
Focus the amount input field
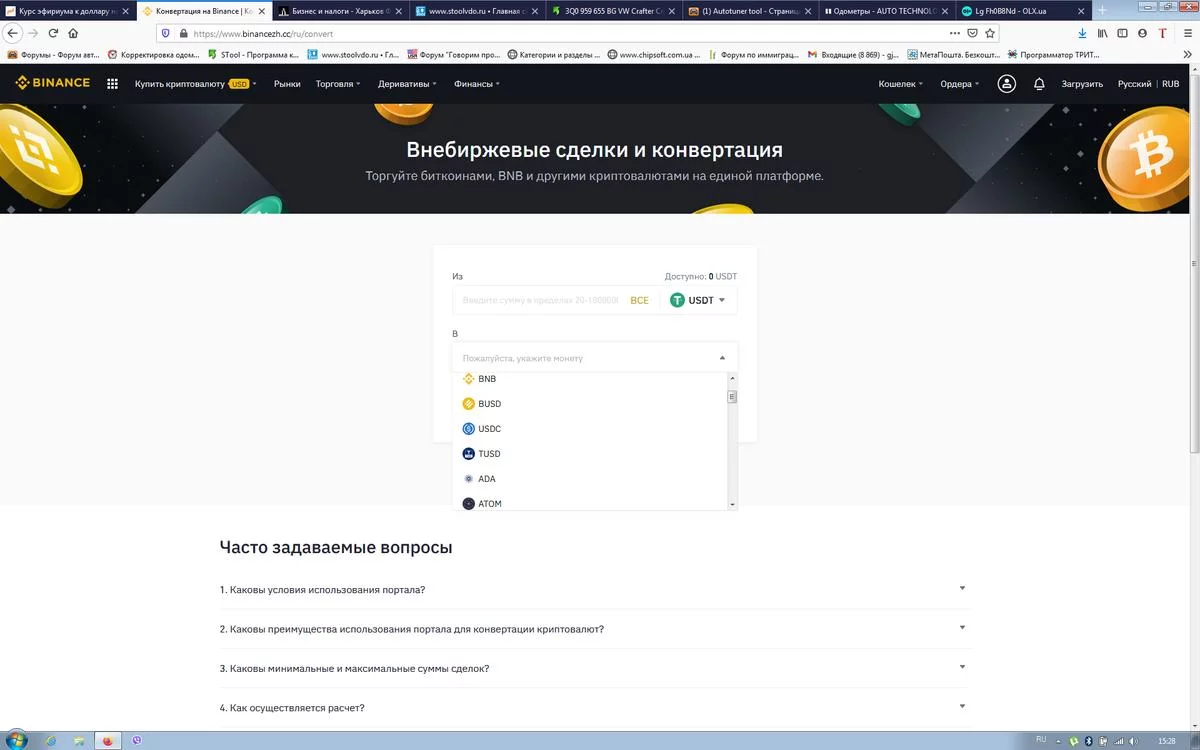click(540, 300)
